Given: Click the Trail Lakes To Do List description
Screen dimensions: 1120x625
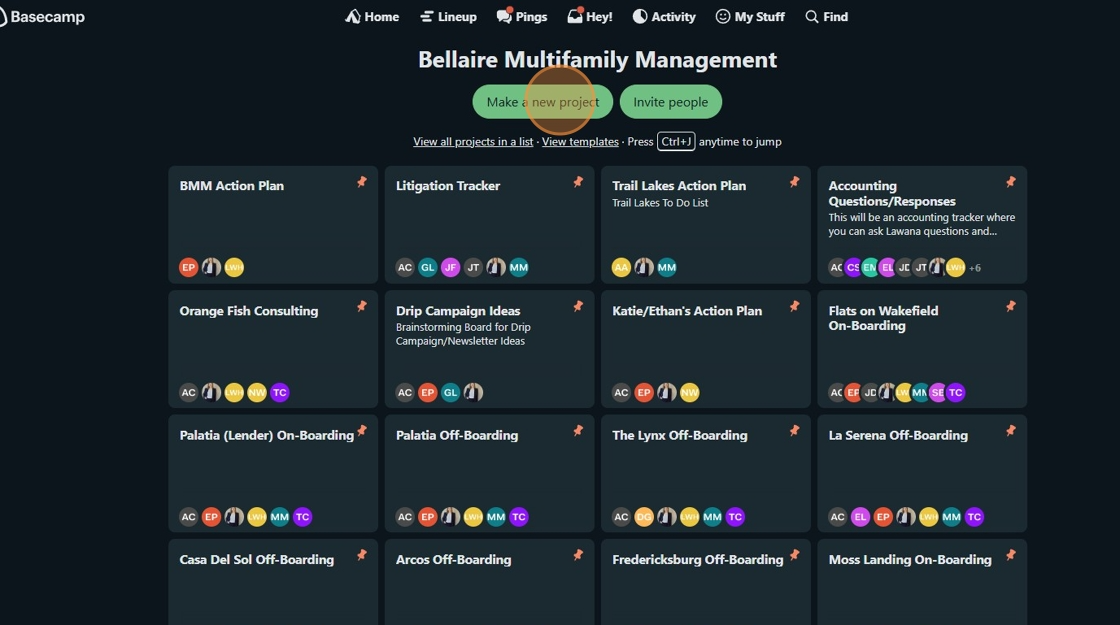Looking at the screenshot, I should pyautogui.click(x=660, y=203).
